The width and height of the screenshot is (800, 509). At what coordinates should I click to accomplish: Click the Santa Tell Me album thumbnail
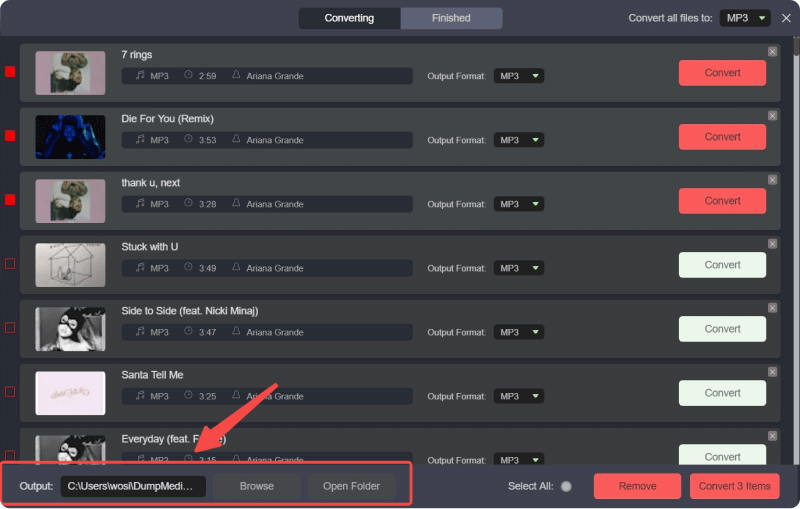[x=70, y=393]
